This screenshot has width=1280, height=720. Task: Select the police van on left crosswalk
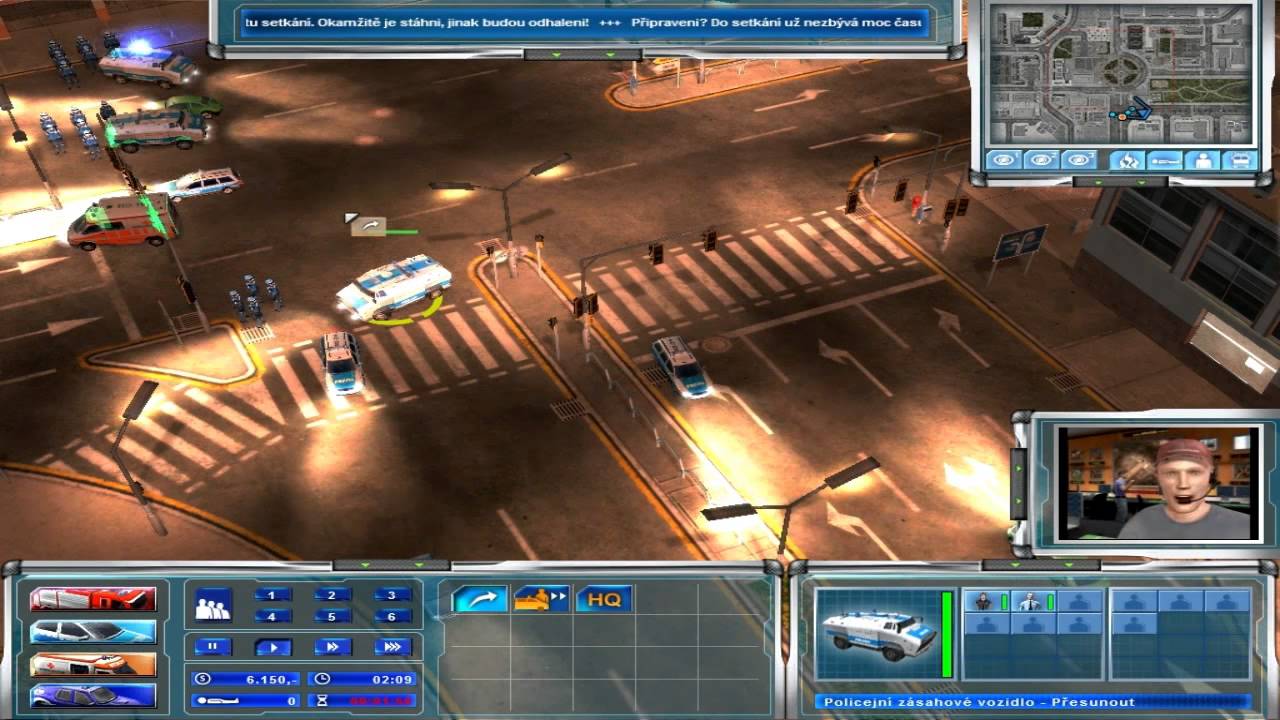click(x=340, y=362)
